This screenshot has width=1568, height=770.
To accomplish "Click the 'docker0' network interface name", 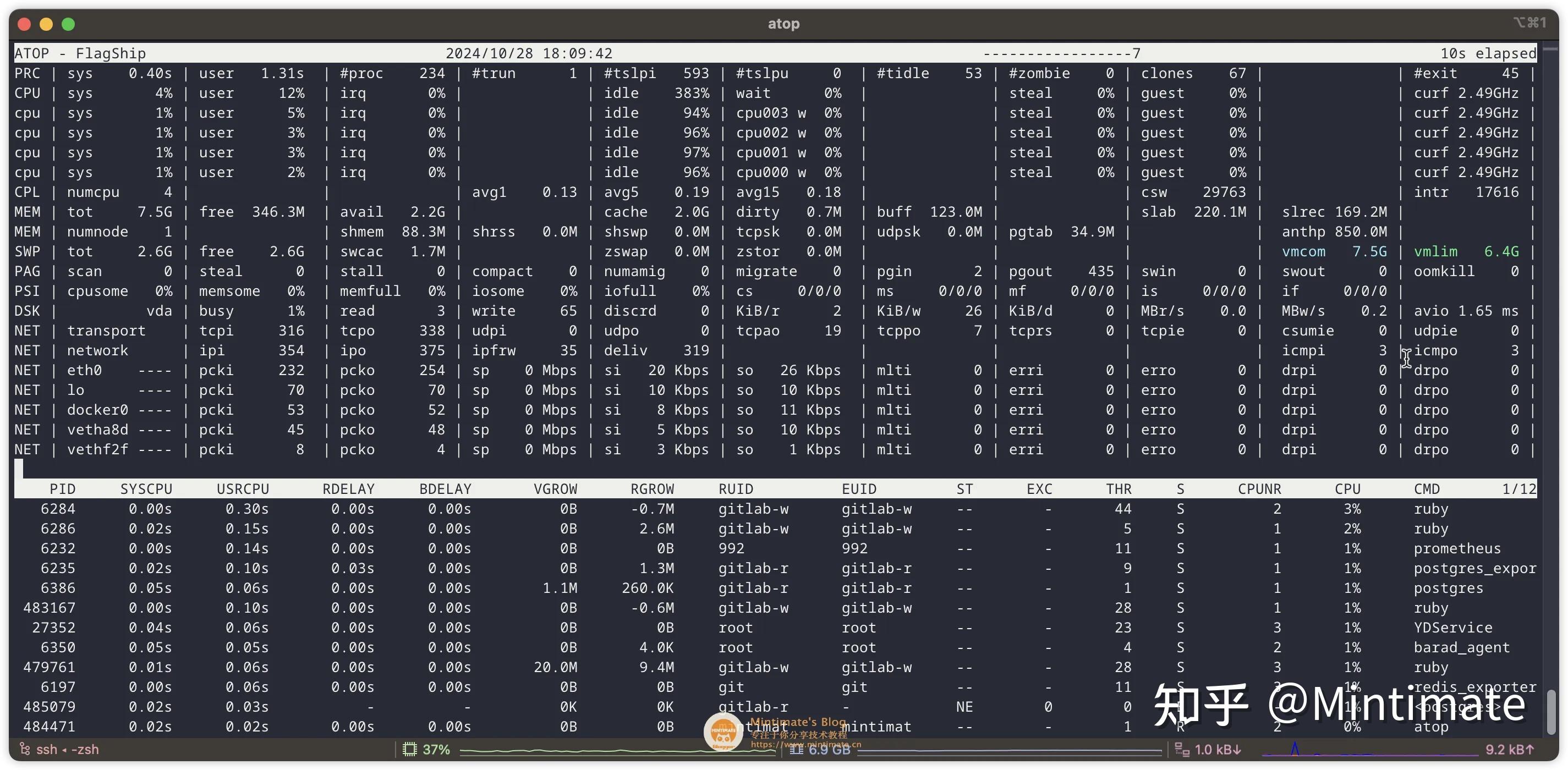I will (x=97, y=410).
